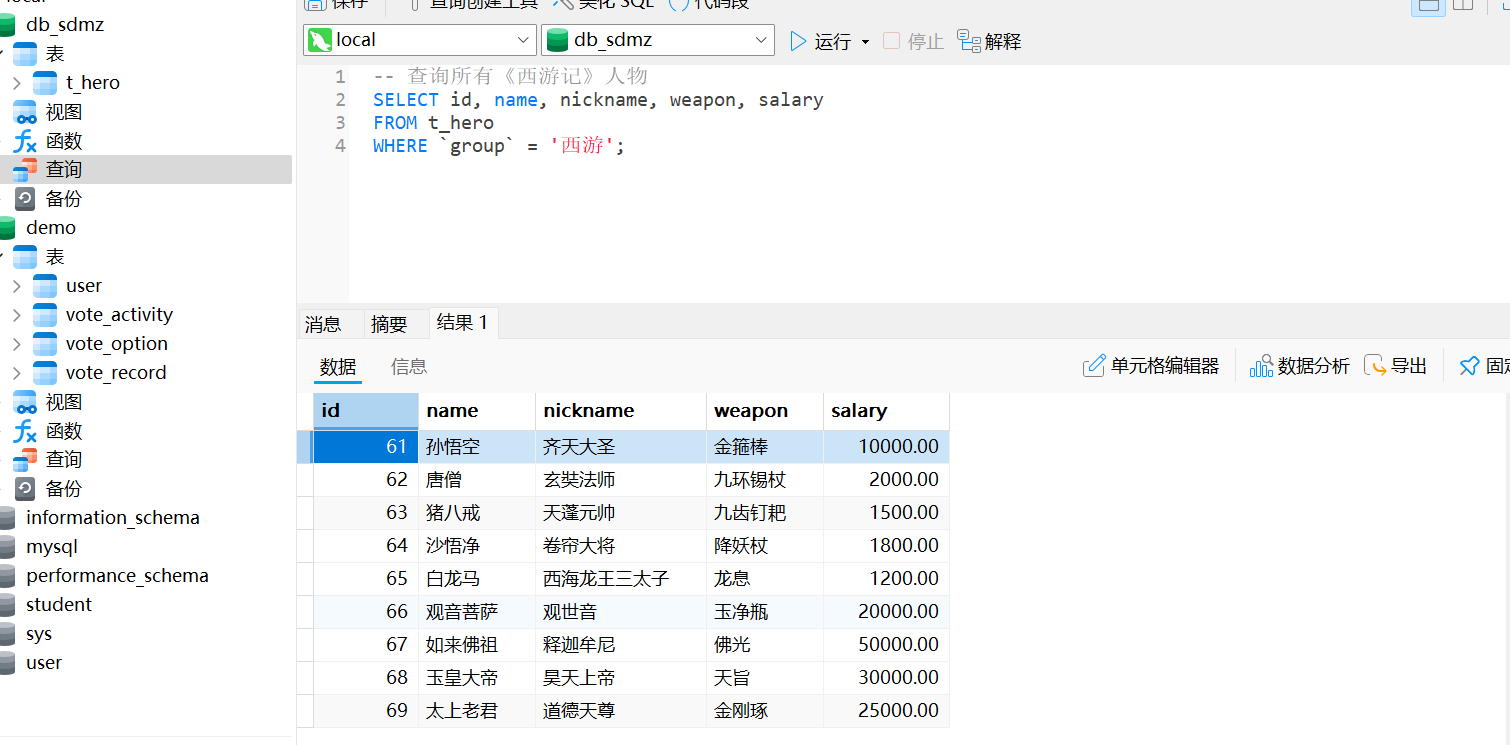Open the local connection dropdown
1510x745 pixels.
(420, 40)
